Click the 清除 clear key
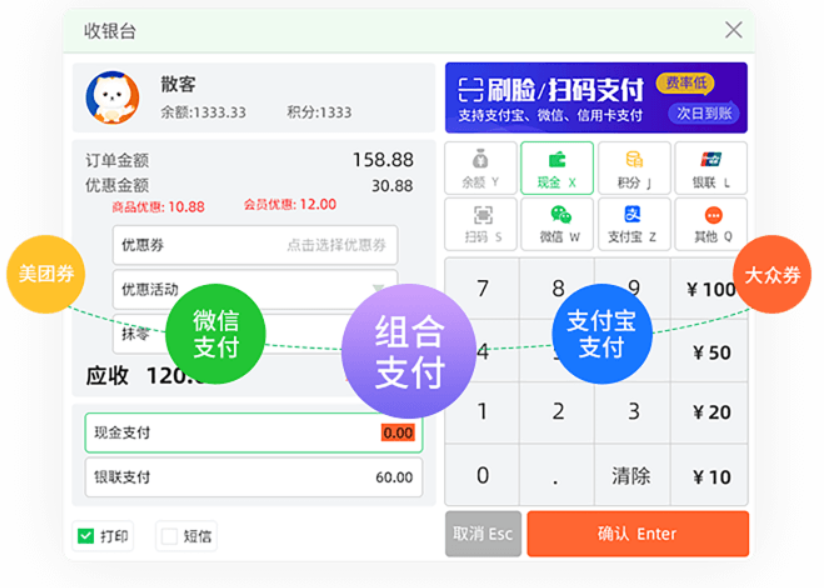The width and height of the screenshot is (829, 588). tap(633, 475)
